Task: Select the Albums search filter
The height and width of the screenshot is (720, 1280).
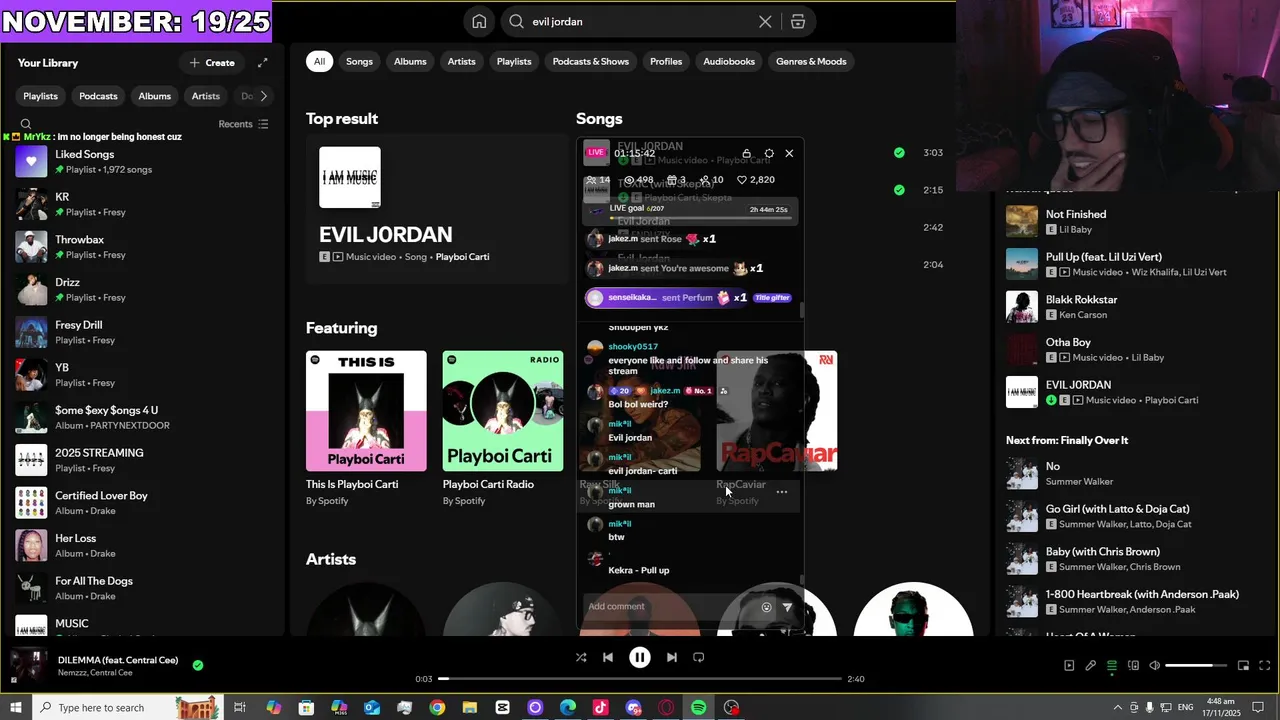Action: [410, 62]
